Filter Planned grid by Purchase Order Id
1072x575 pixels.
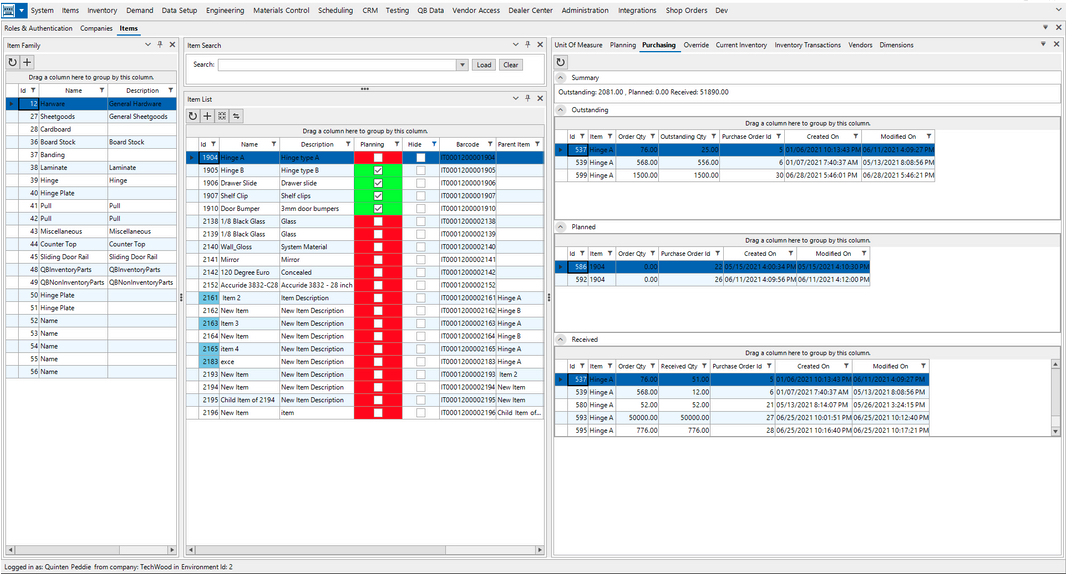pyautogui.click(x=717, y=253)
